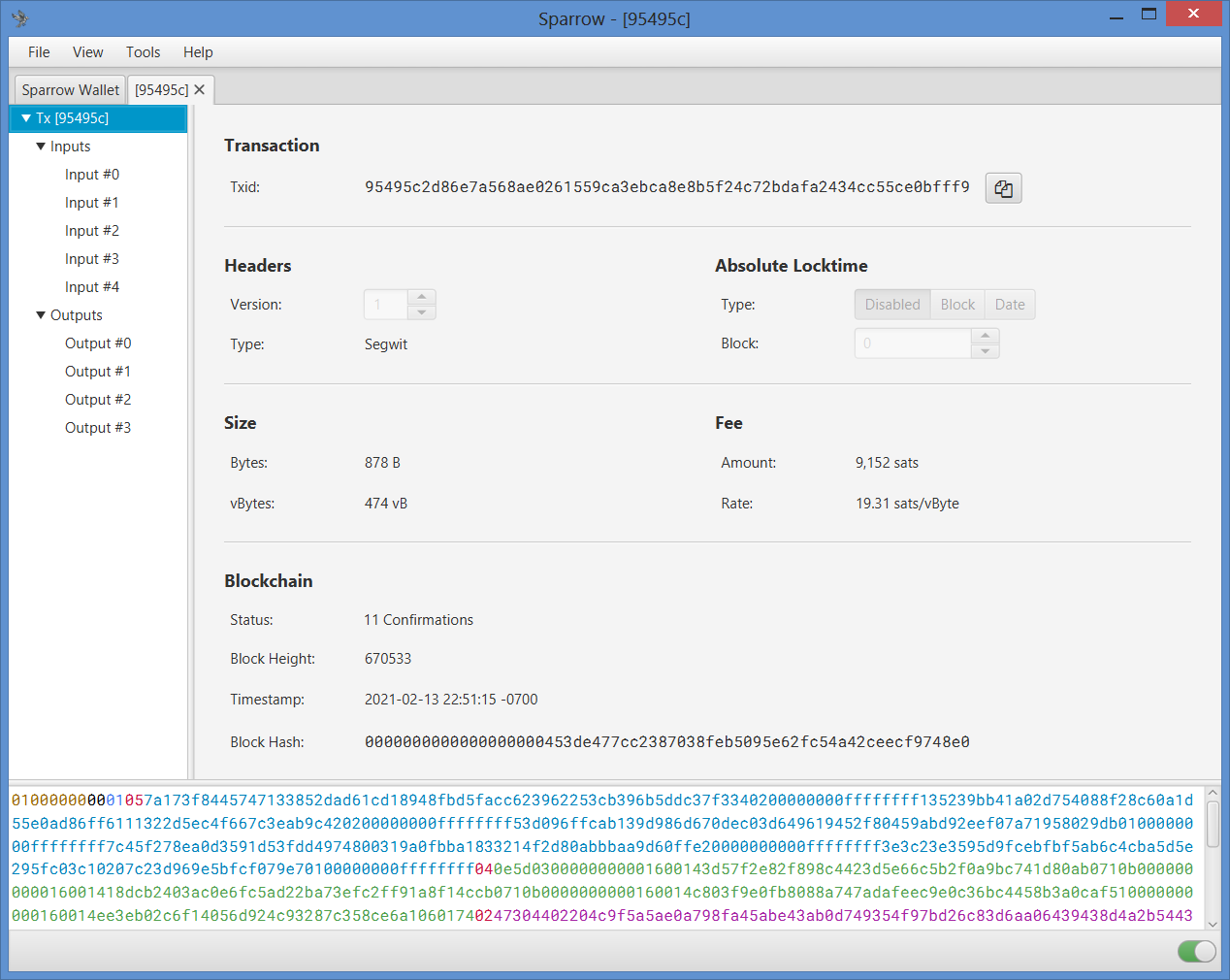Copy the transaction ID with the copy icon
This screenshot has height=980, width=1230.
point(1003,188)
